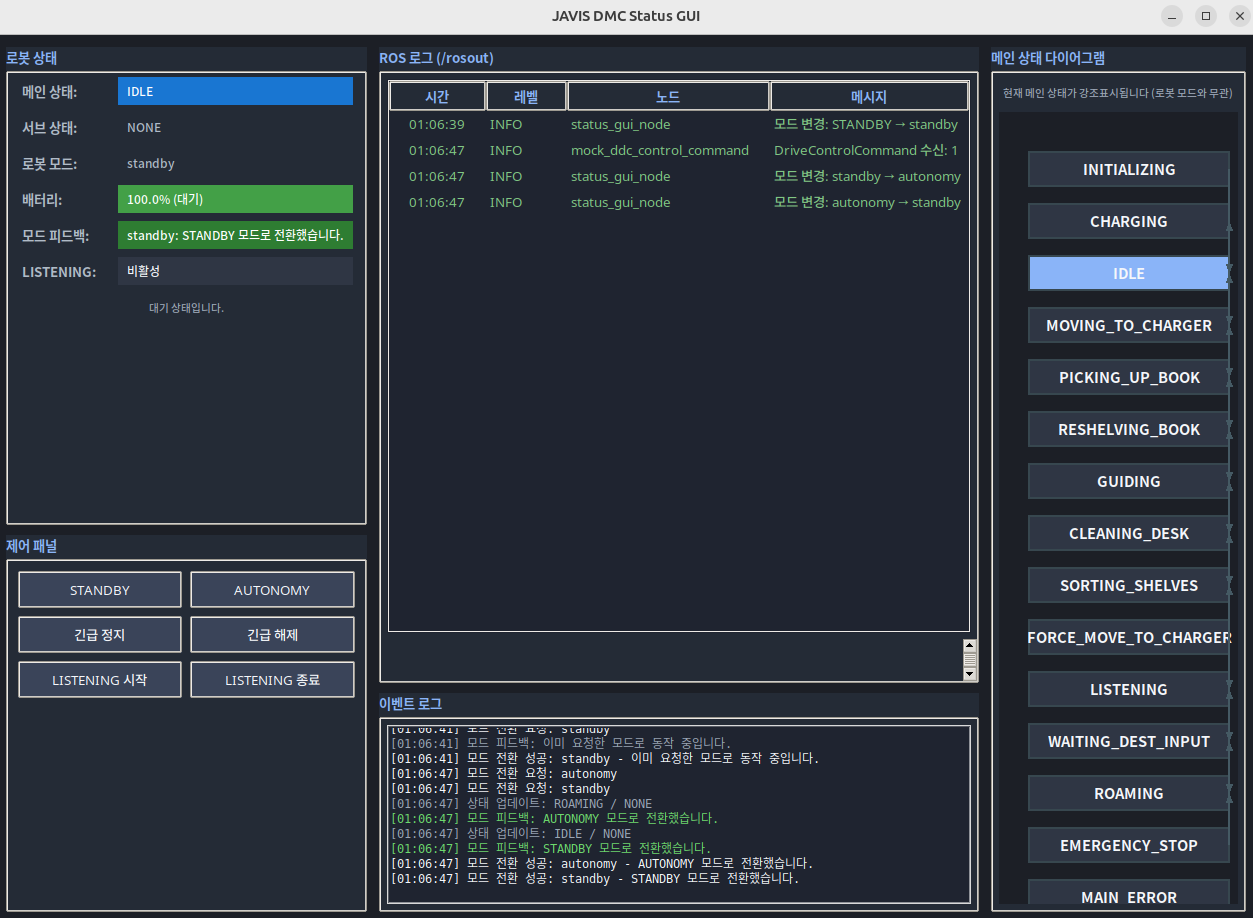The image size is (1253, 918).
Task: Start listening with LISTENING 시작
Action: click(100, 680)
